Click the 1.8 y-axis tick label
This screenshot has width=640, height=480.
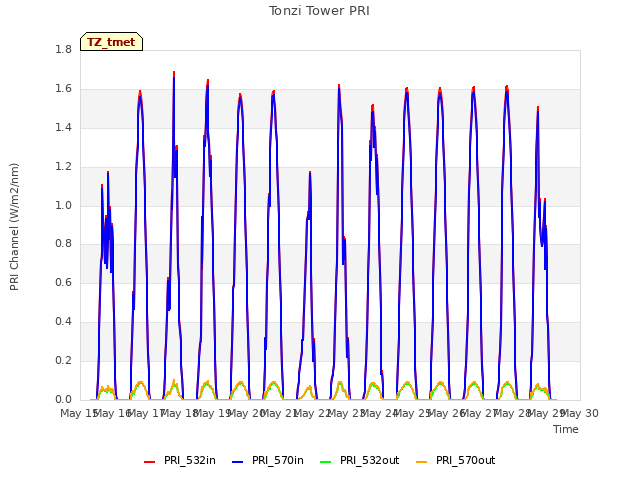point(64,49)
